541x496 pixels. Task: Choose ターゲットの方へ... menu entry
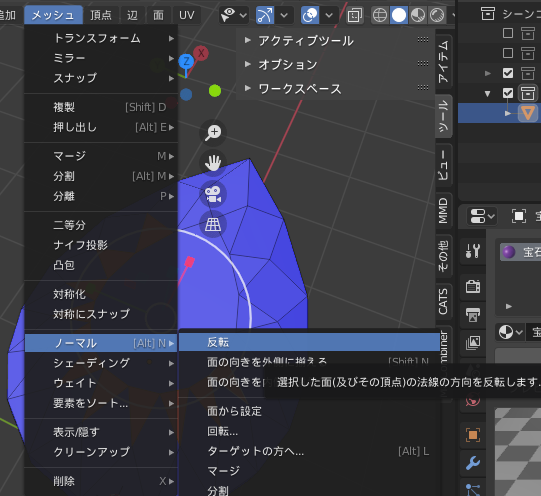(x=309, y=451)
